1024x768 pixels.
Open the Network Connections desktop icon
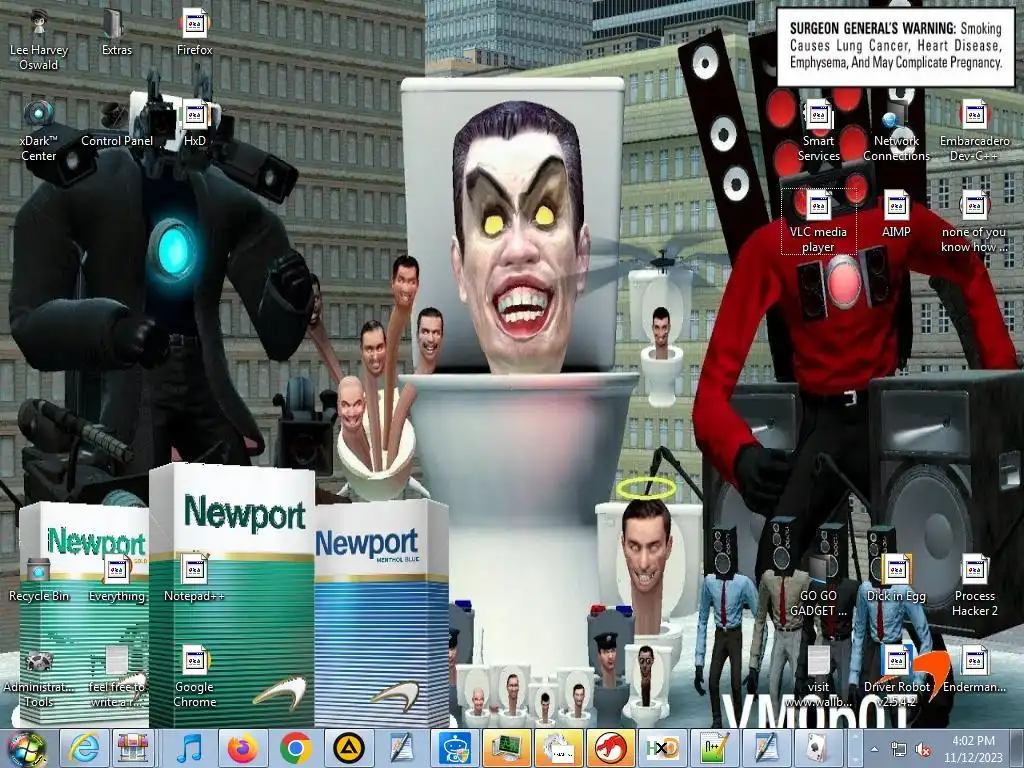(896, 130)
